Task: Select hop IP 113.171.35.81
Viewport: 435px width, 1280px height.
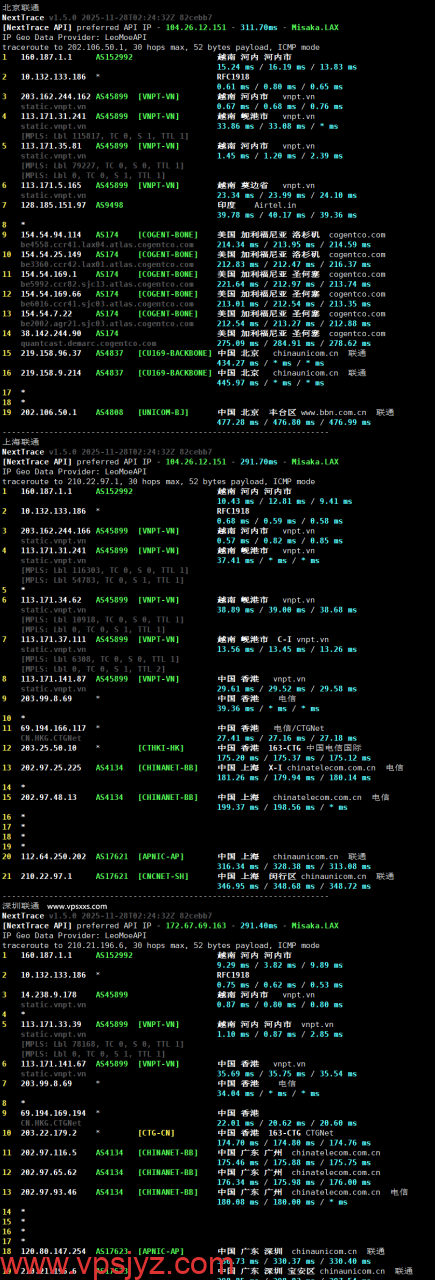Action: click(x=51, y=145)
